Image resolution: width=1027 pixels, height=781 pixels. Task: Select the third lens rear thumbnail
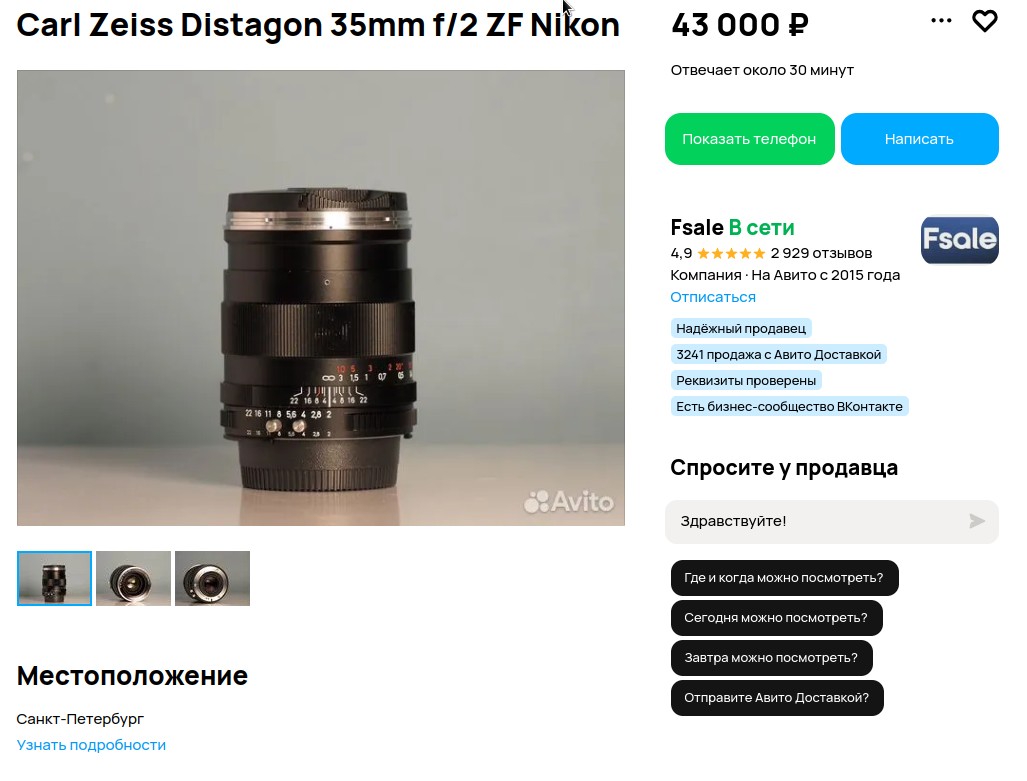click(212, 579)
